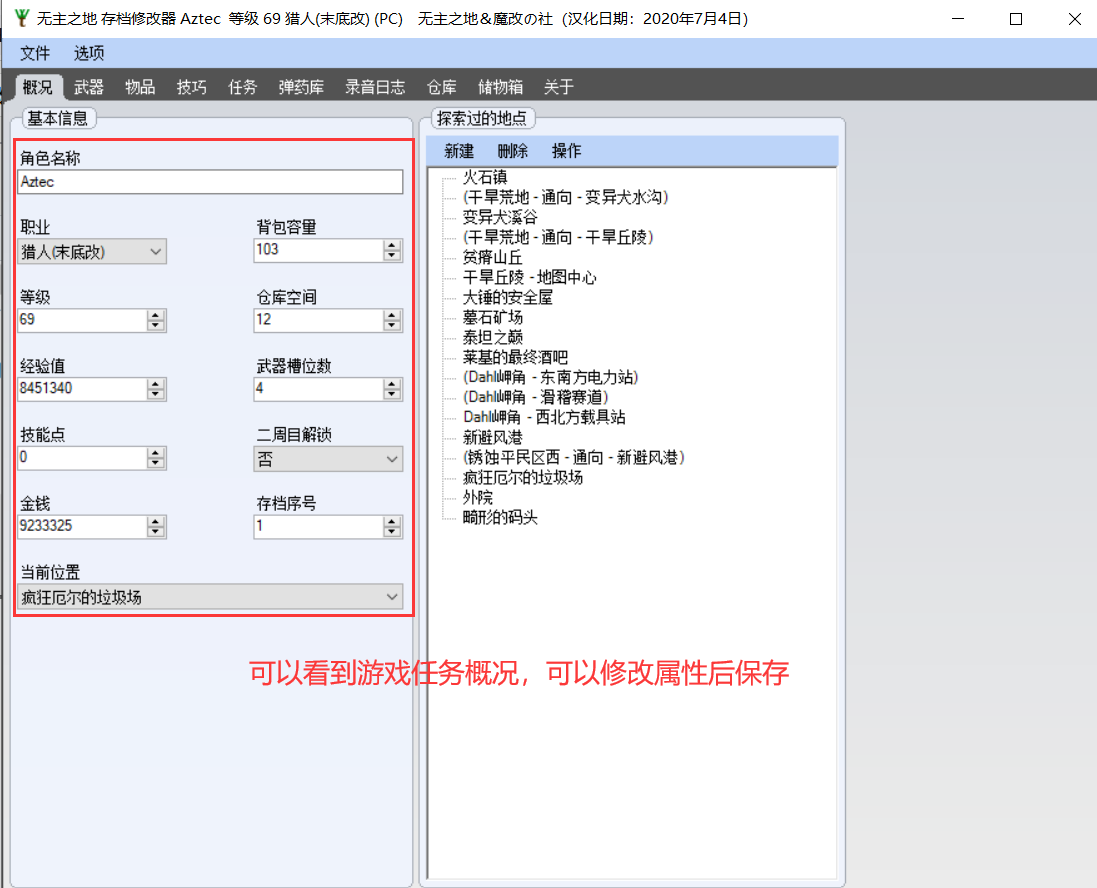
Task: Click the app icon in title bar
Action: coord(22,19)
